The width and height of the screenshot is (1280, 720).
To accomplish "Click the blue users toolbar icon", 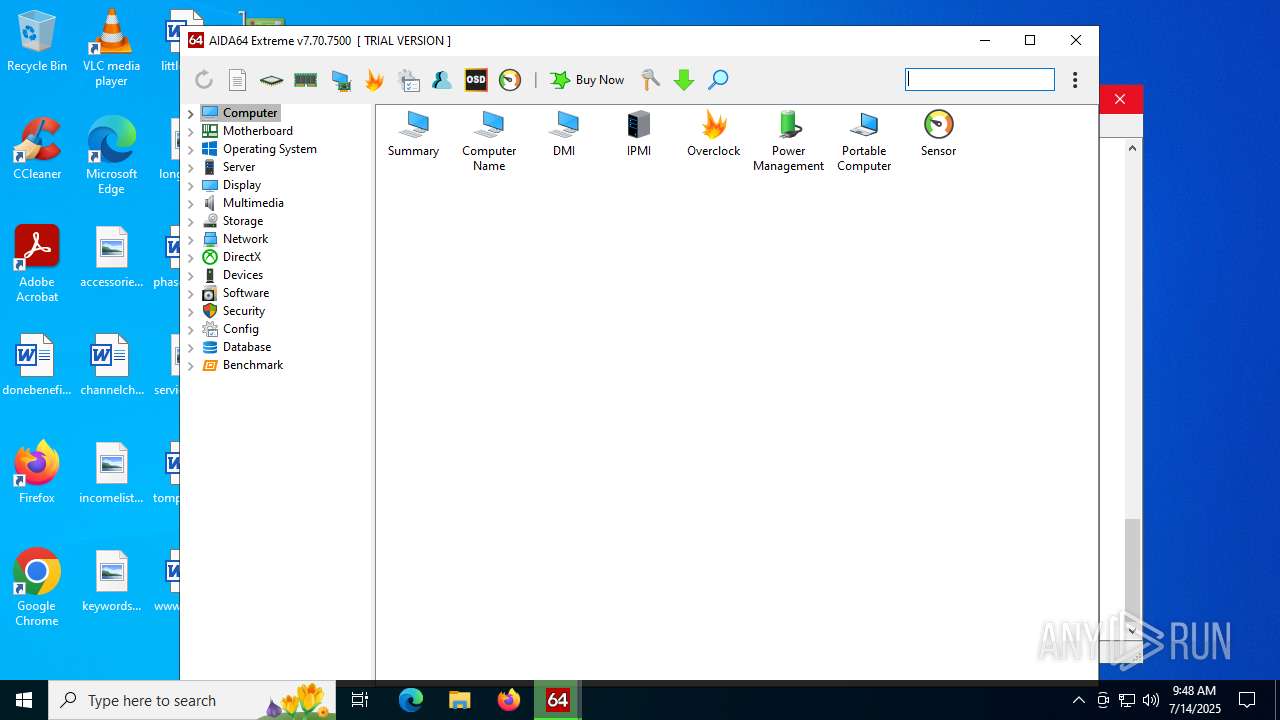I will pos(442,80).
